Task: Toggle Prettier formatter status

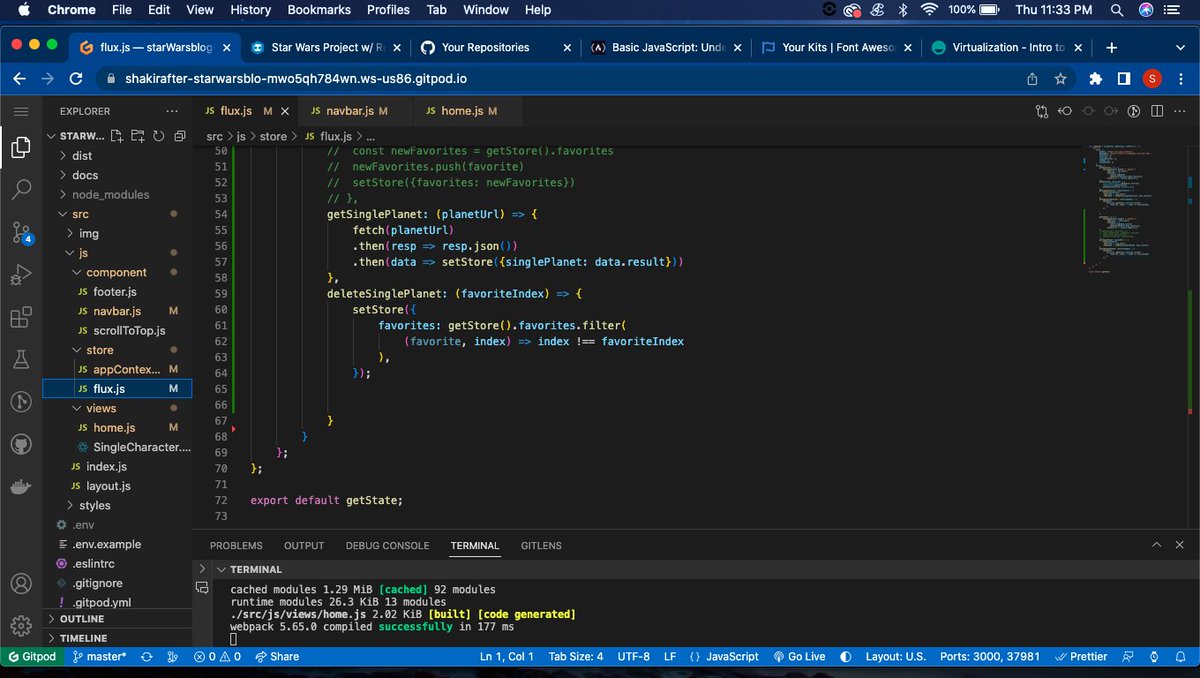Action: 1080,657
